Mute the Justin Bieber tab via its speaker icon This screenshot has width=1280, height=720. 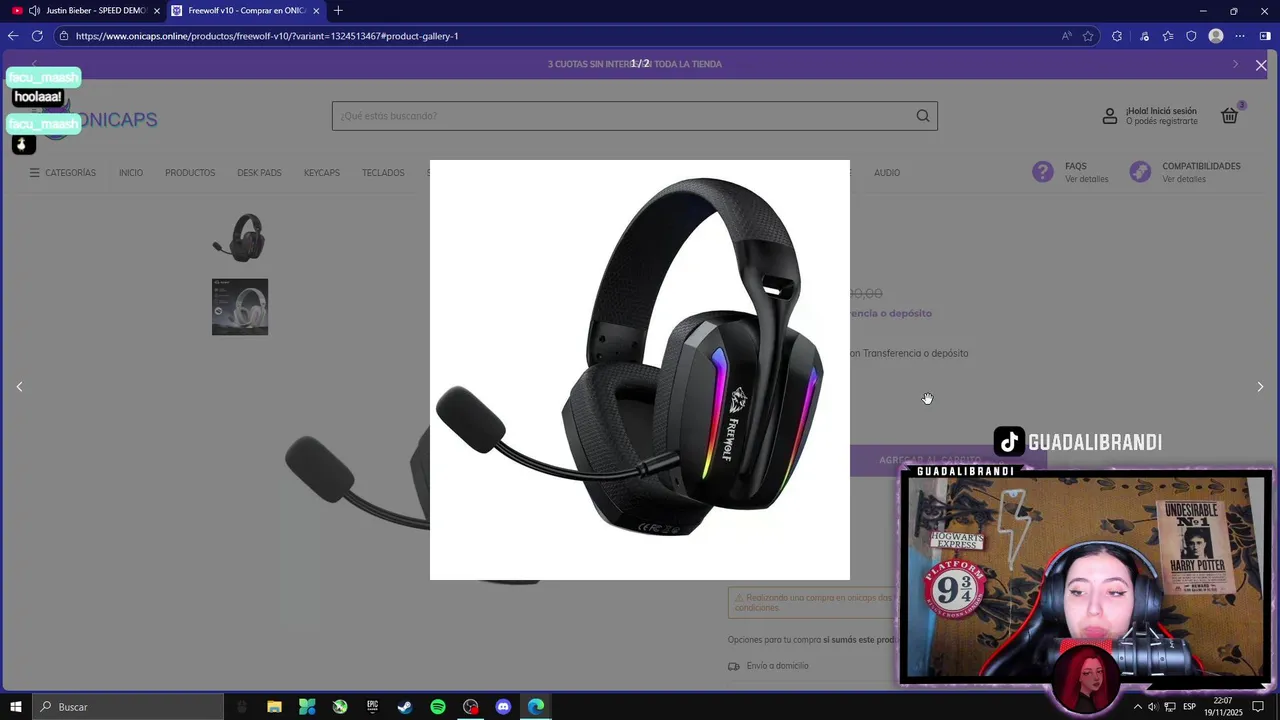click(35, 10)
